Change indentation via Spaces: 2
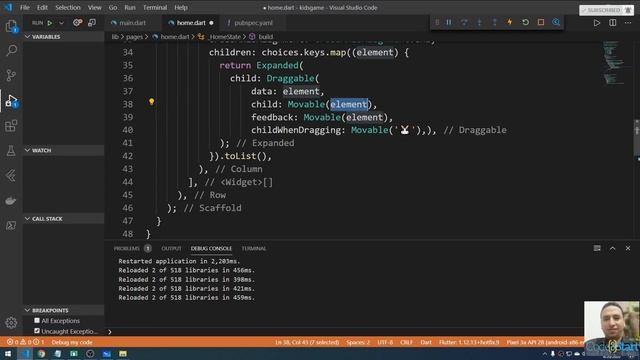Viewport: 640px width, 360px height. coord(358,342)
